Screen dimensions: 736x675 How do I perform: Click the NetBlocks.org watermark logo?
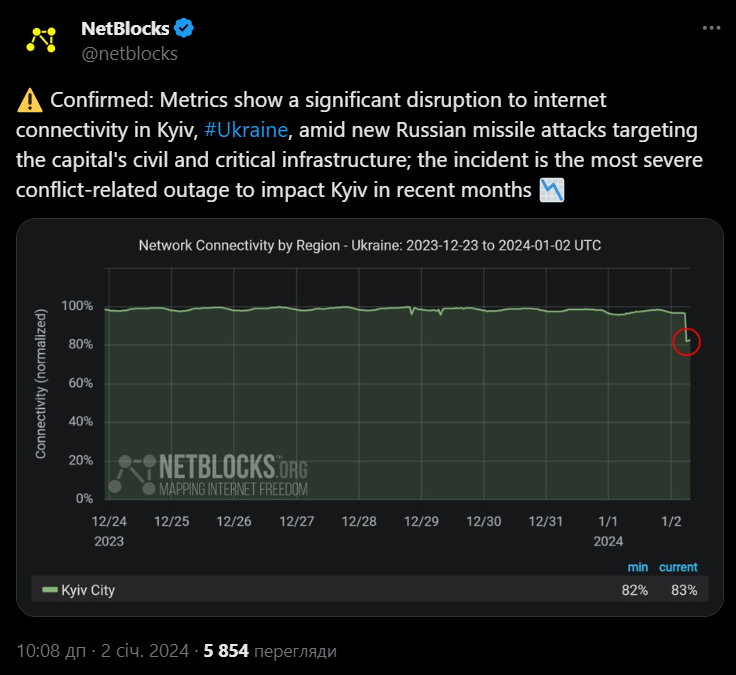[x=208, y=474]
